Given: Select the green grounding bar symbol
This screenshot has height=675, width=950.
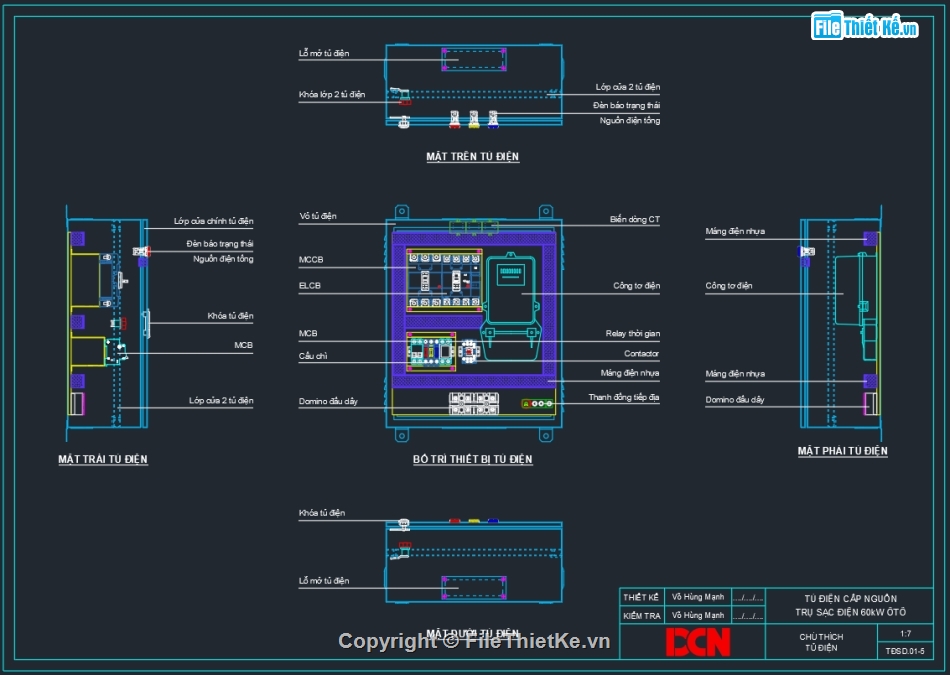Looking at the screenshot, I should 537,403.
